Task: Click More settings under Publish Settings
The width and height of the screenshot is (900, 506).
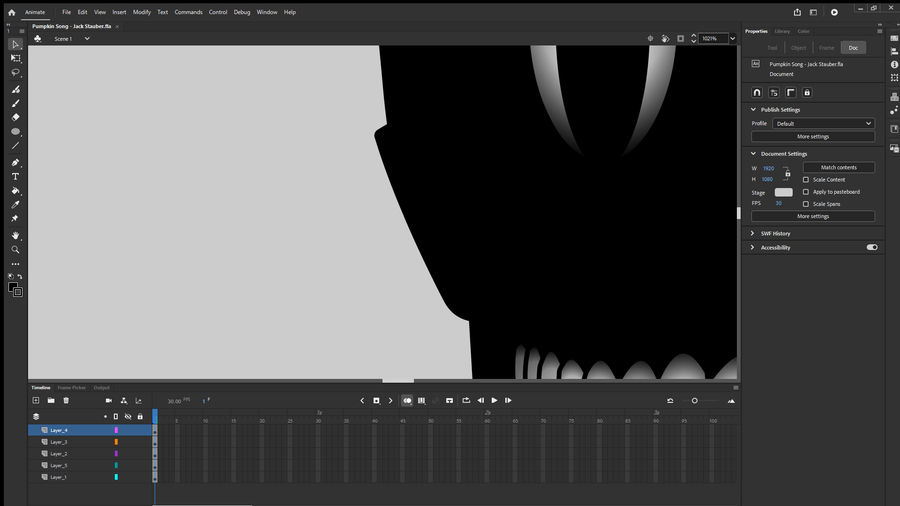Action: pyautogui.click(x=813, y=137)
